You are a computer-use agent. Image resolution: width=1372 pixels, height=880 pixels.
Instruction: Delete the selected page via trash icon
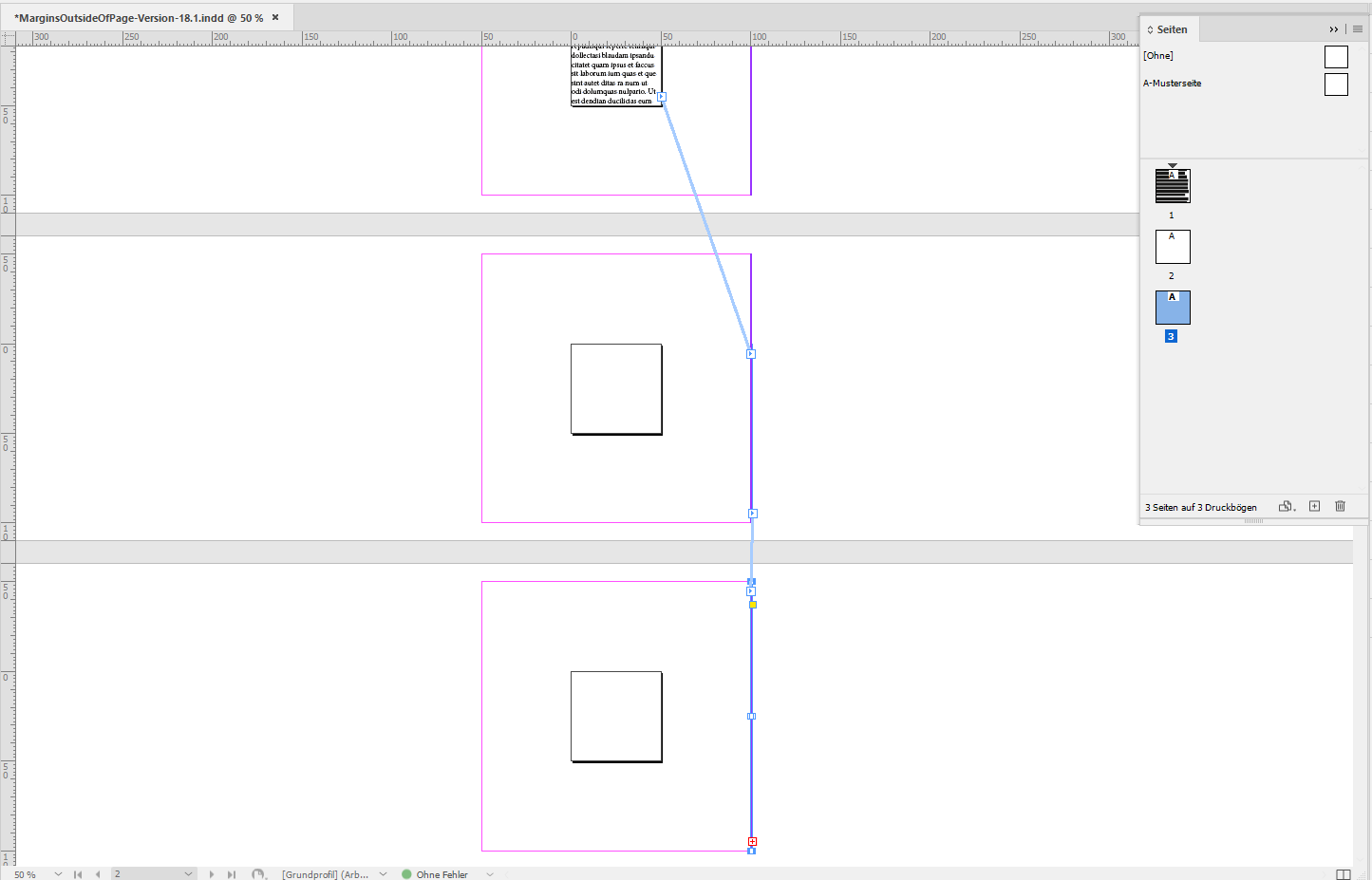coord(1340,506)
